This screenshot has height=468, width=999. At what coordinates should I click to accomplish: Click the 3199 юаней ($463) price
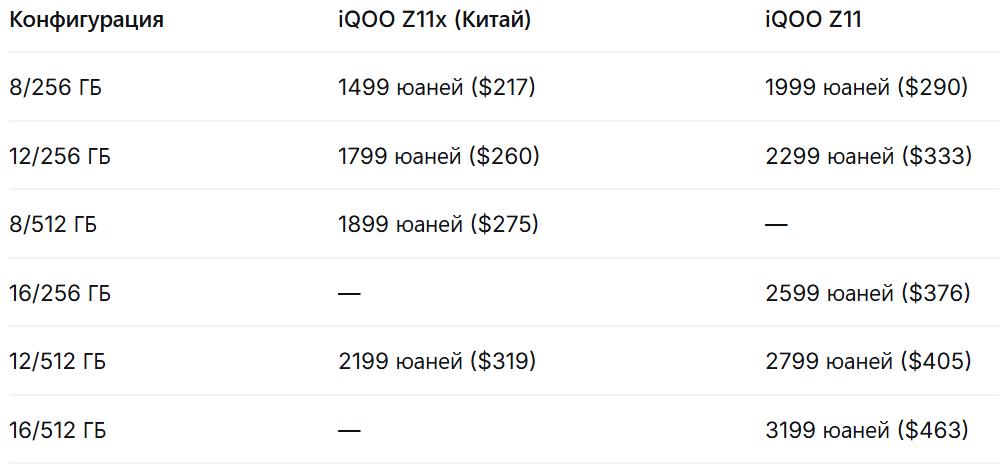click(866, 431)
